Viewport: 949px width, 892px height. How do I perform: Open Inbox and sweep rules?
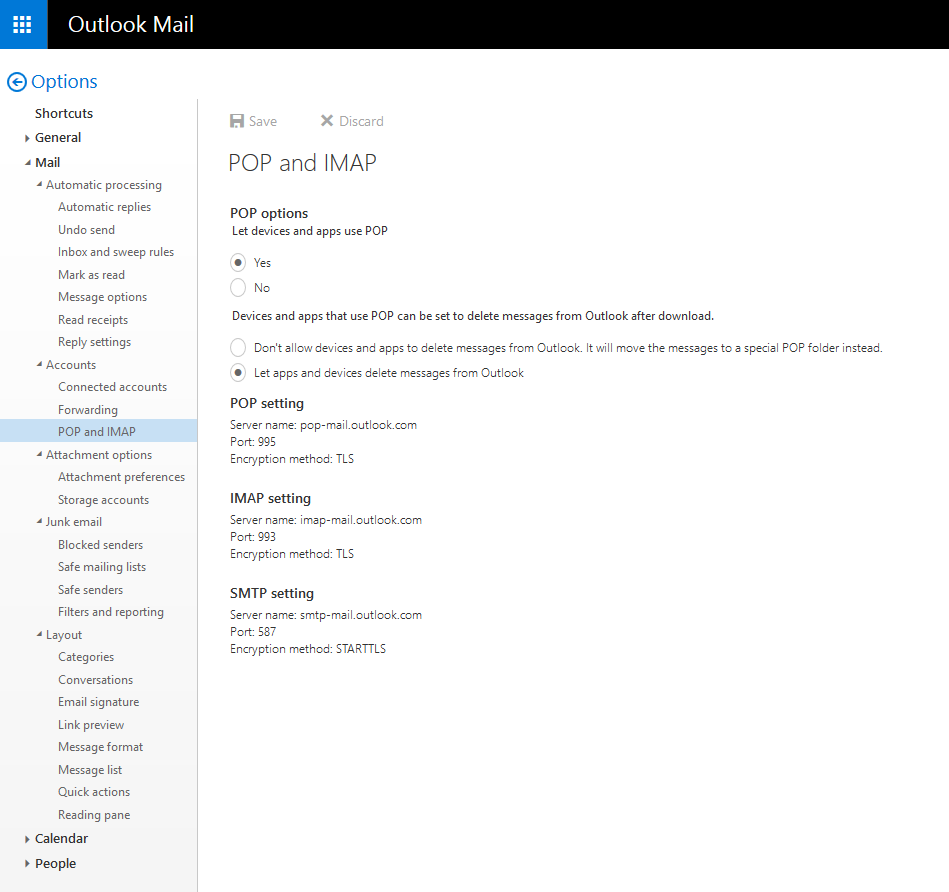click(x=115, y=252)
